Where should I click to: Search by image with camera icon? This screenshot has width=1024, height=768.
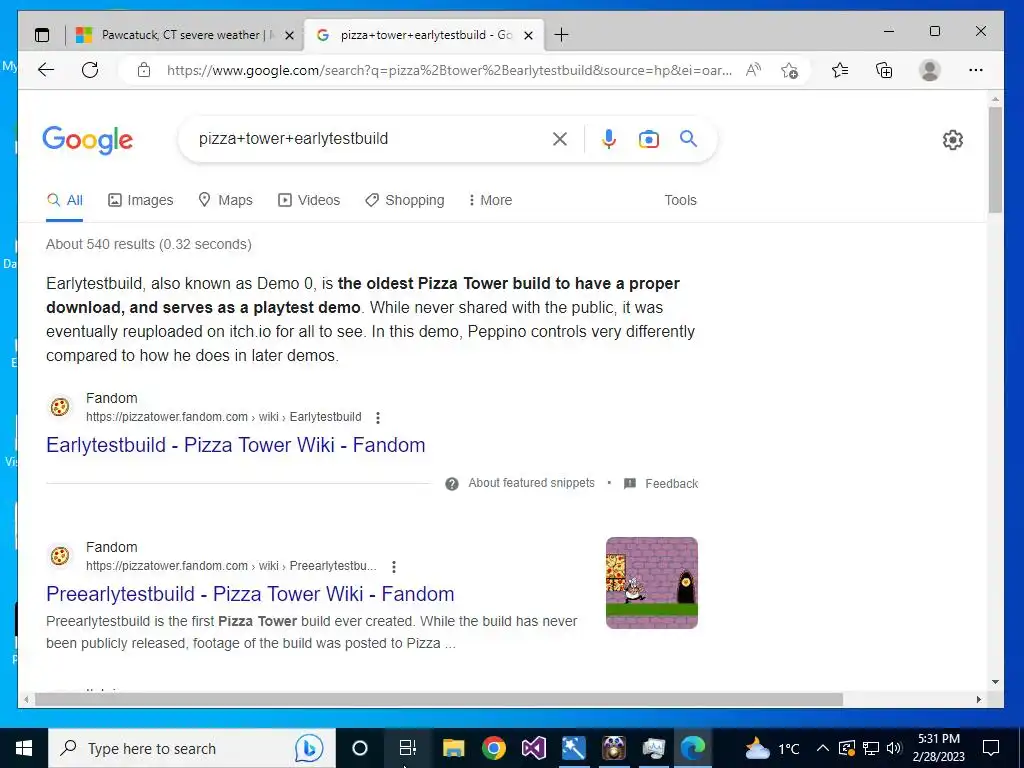coord(648,138)
